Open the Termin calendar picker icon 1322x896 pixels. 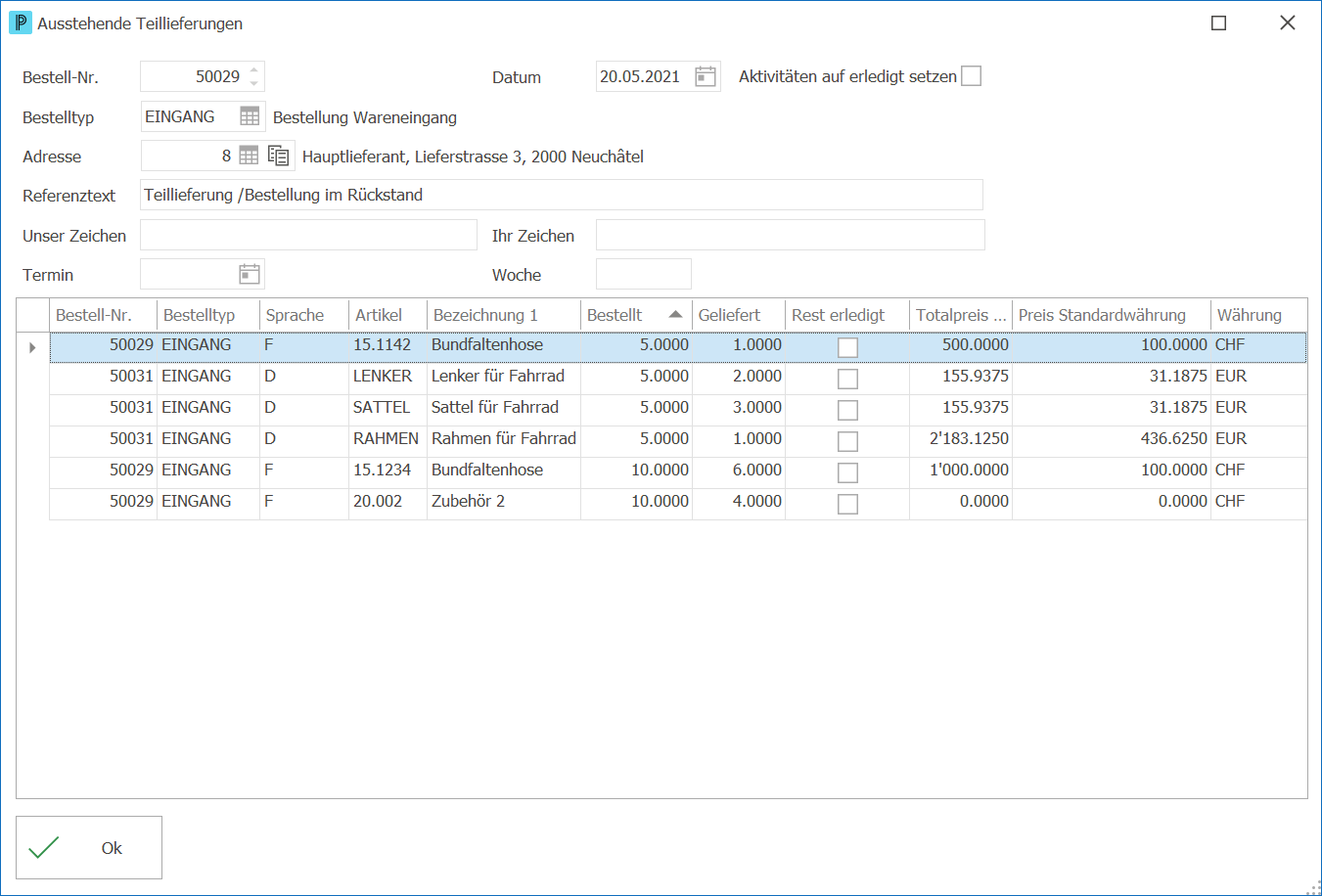point(250,274)
